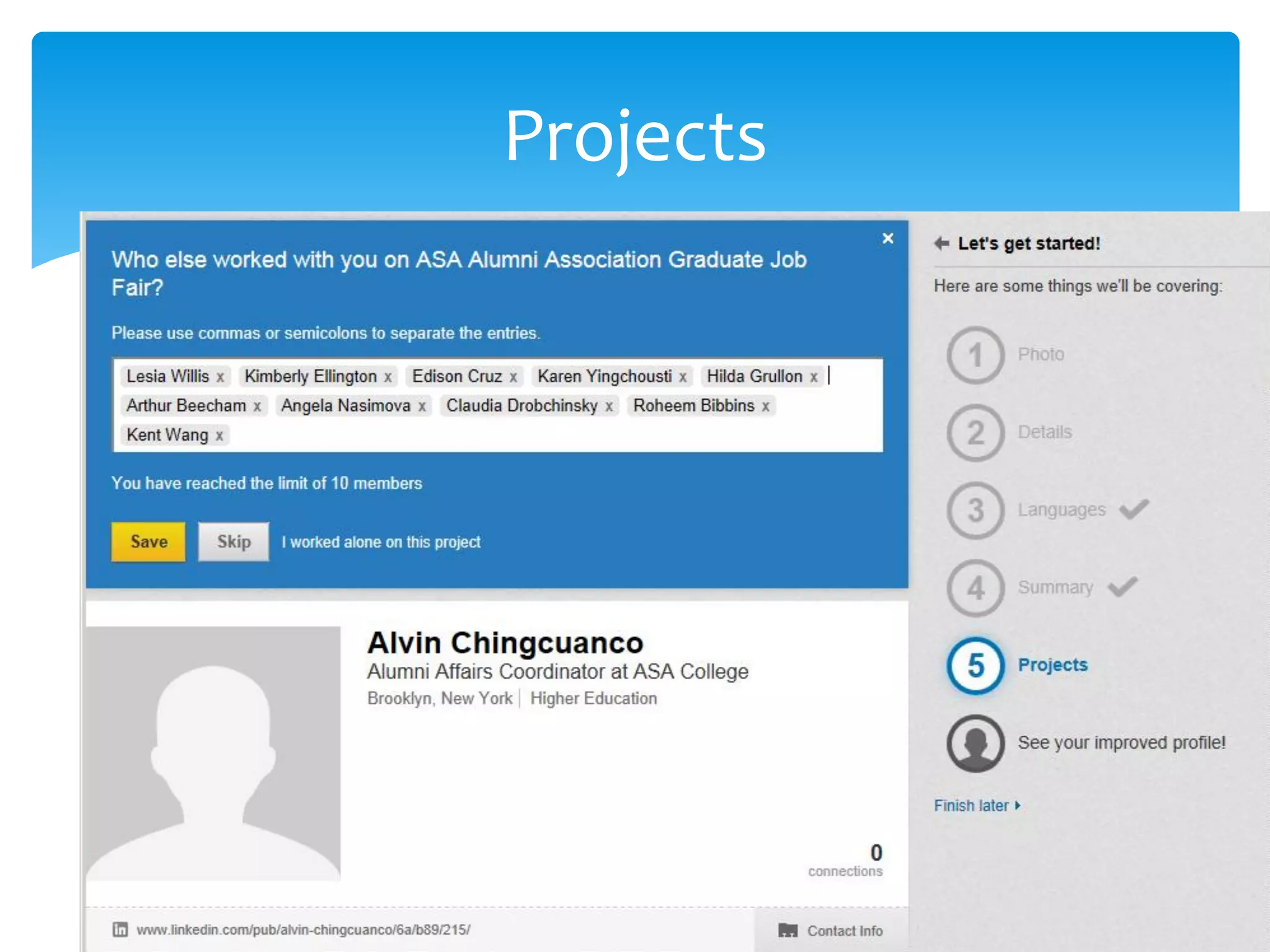Save the project team members

pyautogui.click(x=148, y=542)
